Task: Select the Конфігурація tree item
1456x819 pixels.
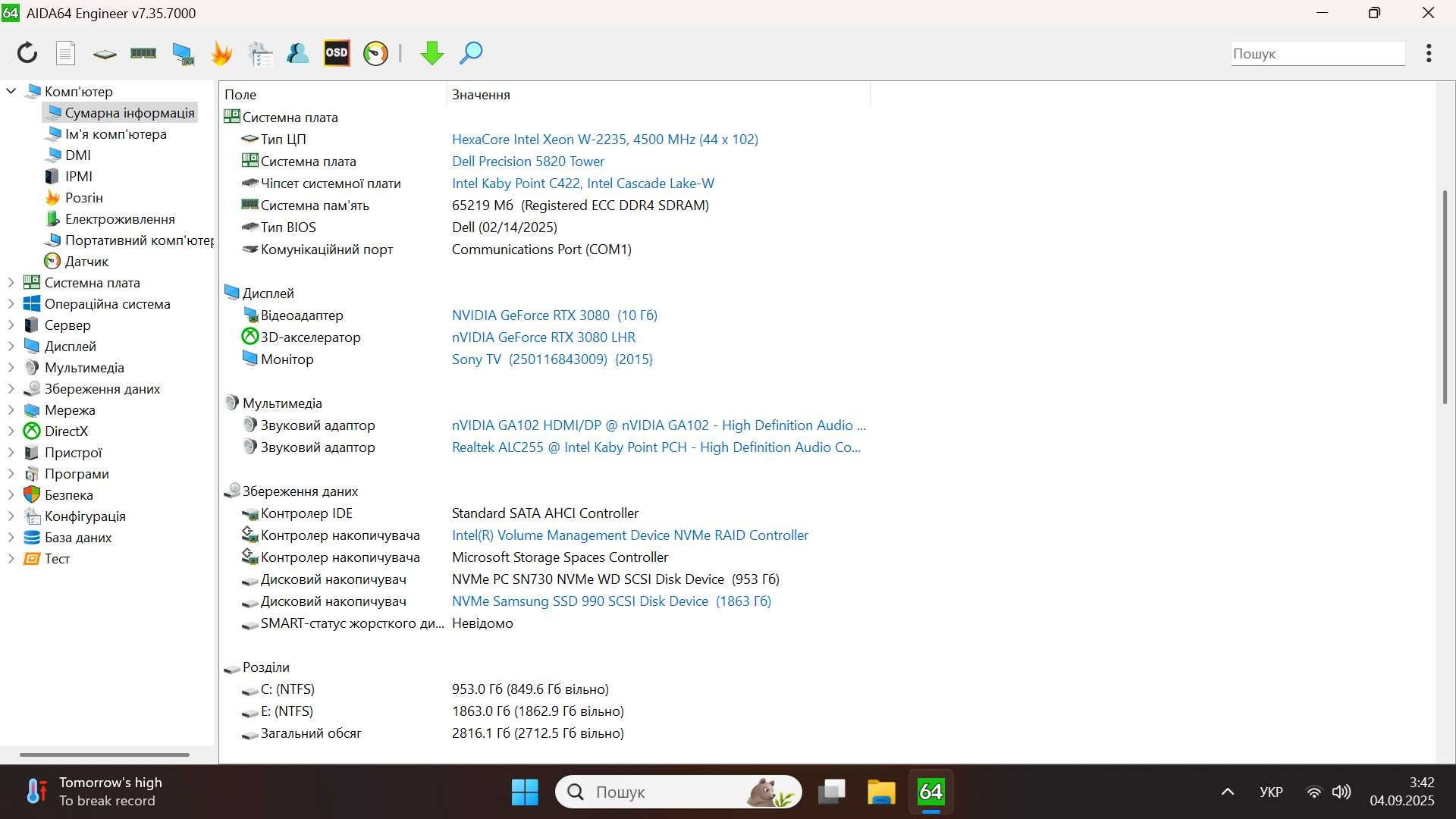Action: pos(74,516)
